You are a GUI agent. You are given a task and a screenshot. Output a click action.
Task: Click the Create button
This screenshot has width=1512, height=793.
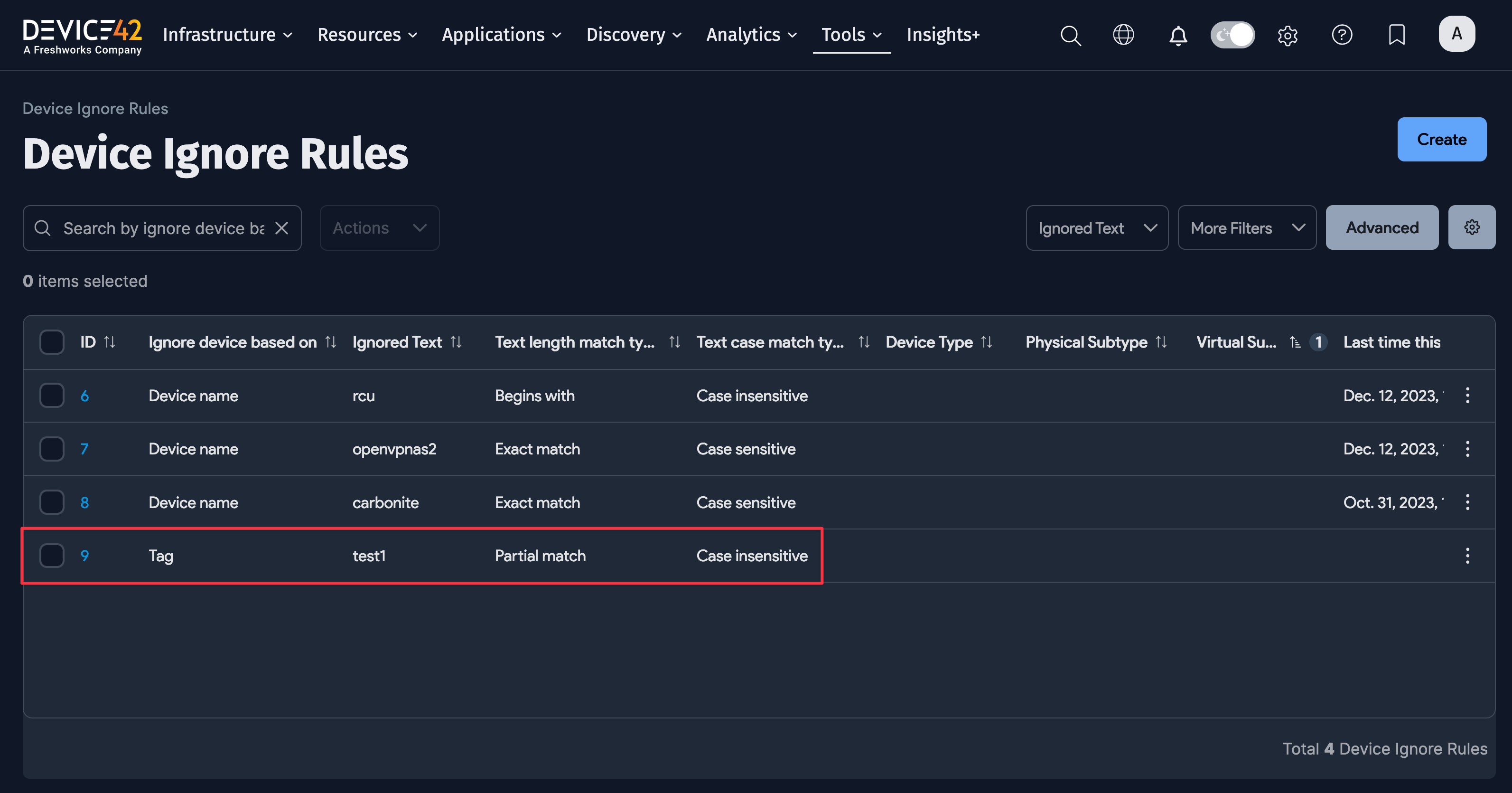1442,139
